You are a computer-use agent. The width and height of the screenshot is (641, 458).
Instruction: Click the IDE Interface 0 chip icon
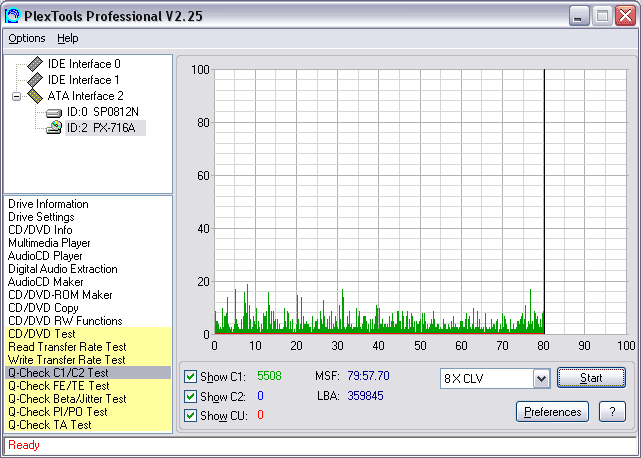(35, 64)
